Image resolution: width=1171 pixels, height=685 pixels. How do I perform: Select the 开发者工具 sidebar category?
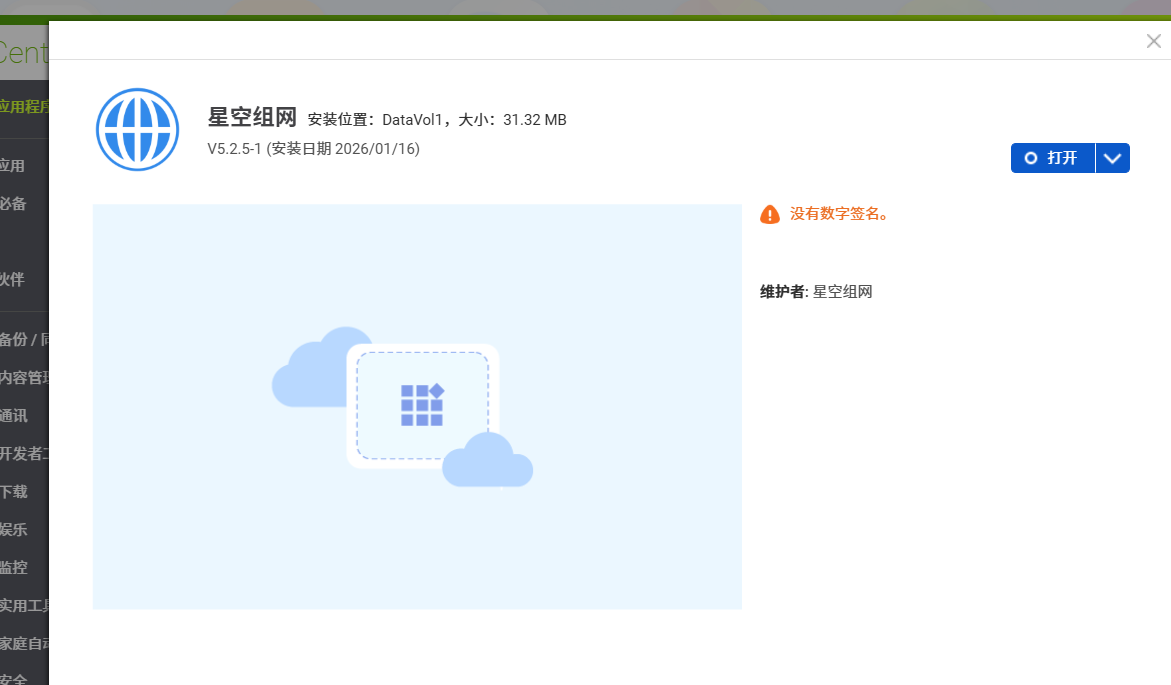tap(24, 453)
